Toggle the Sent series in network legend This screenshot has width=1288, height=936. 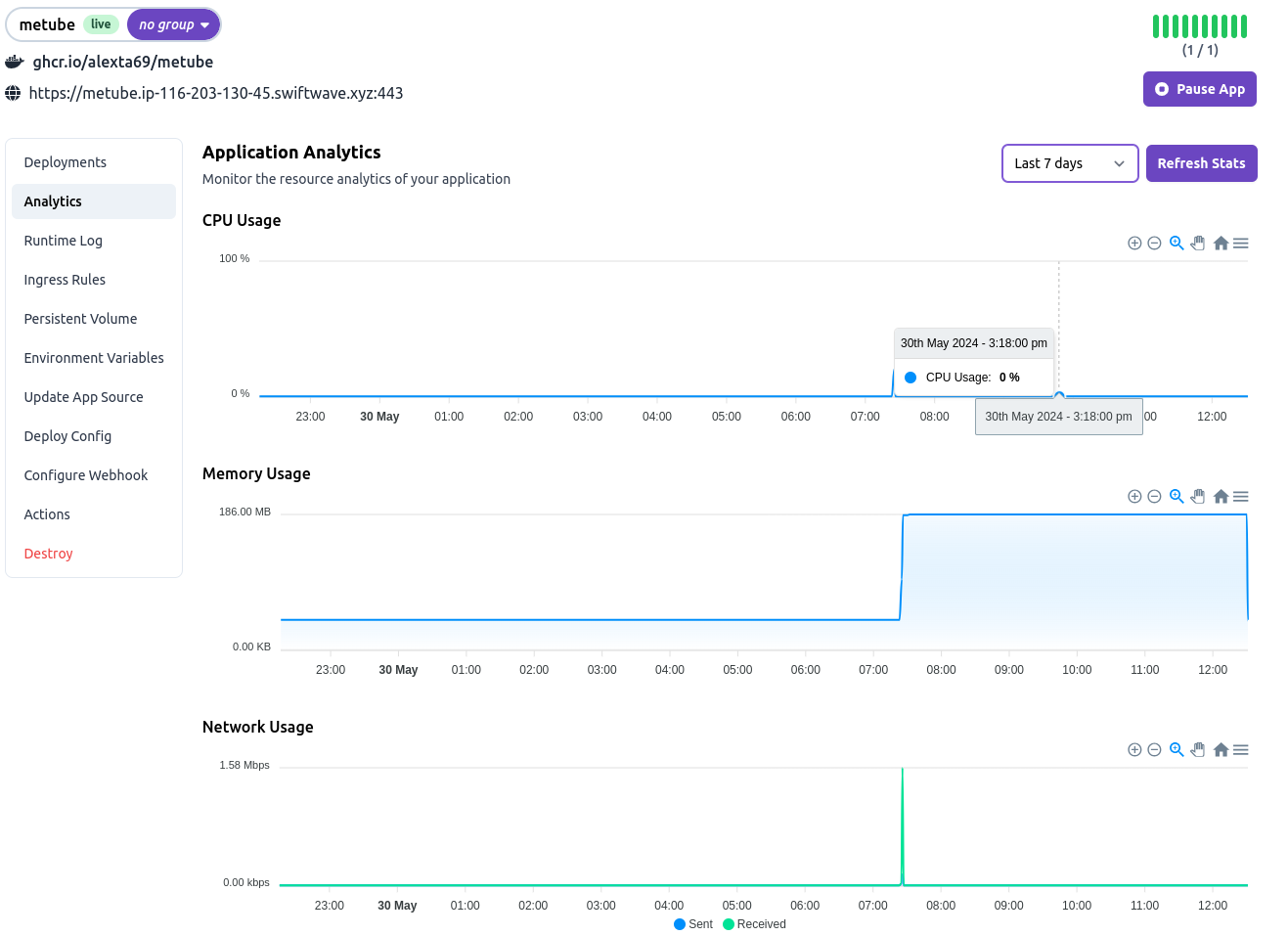click(693, 924)
